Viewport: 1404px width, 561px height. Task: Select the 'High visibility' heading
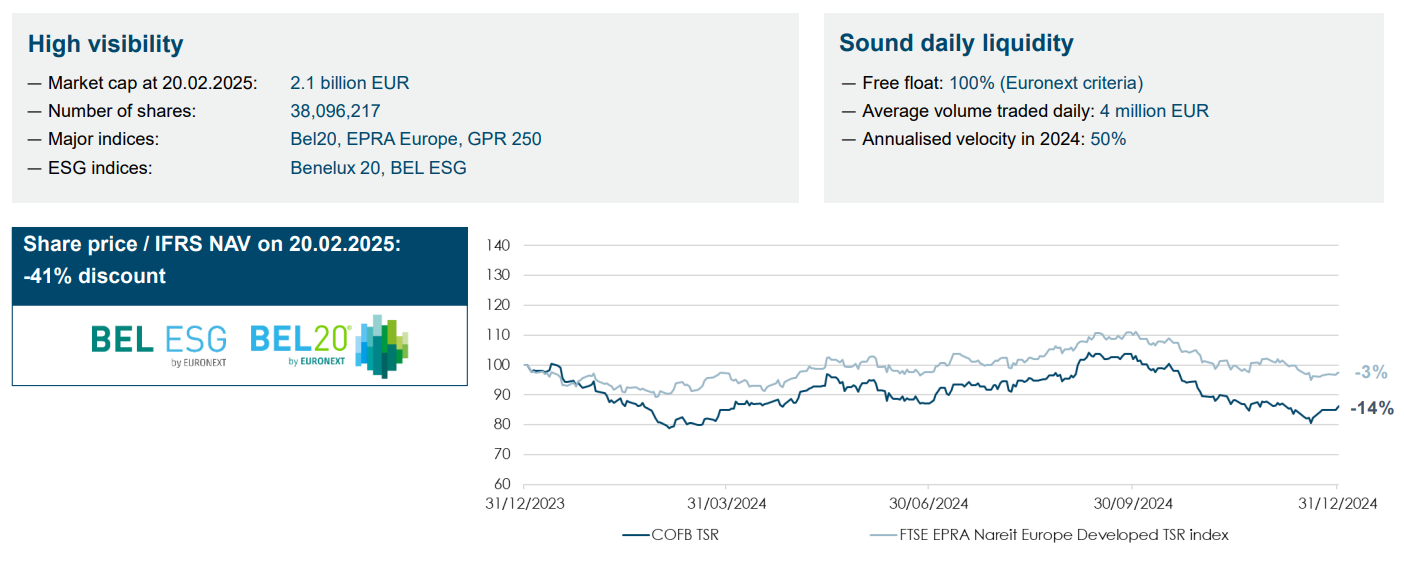106,44
